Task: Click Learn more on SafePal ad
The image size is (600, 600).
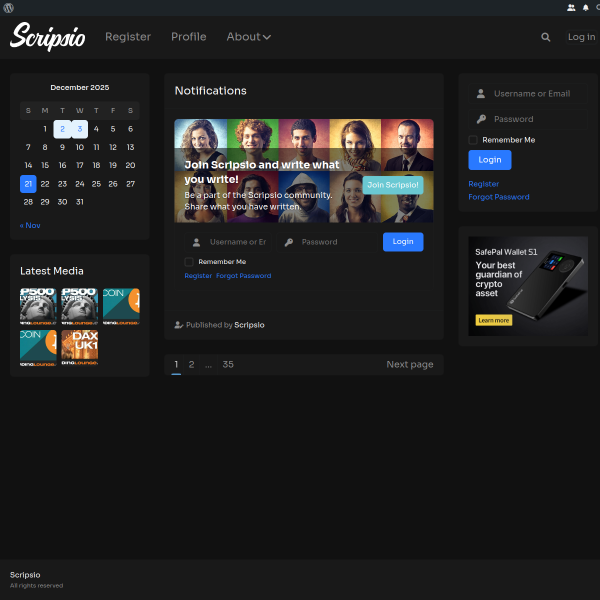Action: (x=494, y=320)
